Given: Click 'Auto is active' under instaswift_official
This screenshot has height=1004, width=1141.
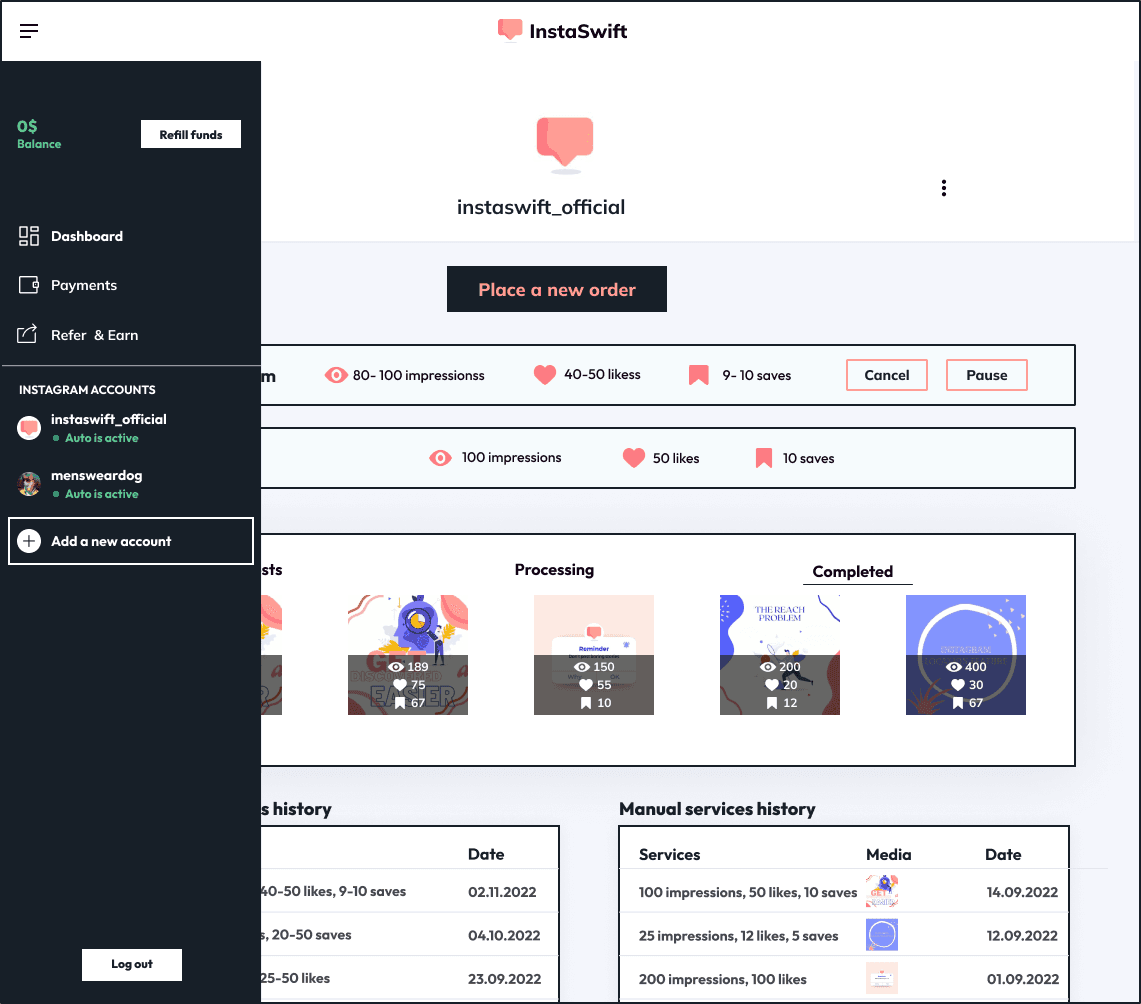Looking at the screenshot, I should point(102,438).
